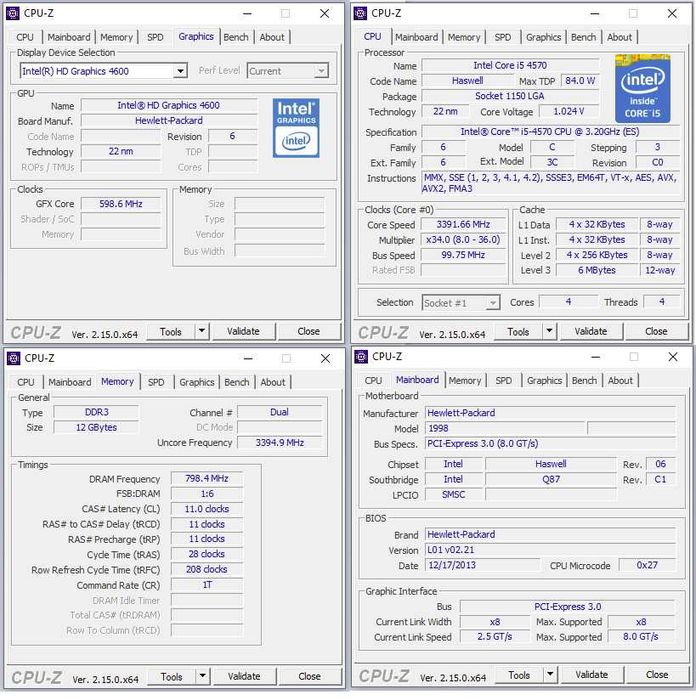Click the Board Manuf. Hewlett-Packard value

click(x=169, y=120)
